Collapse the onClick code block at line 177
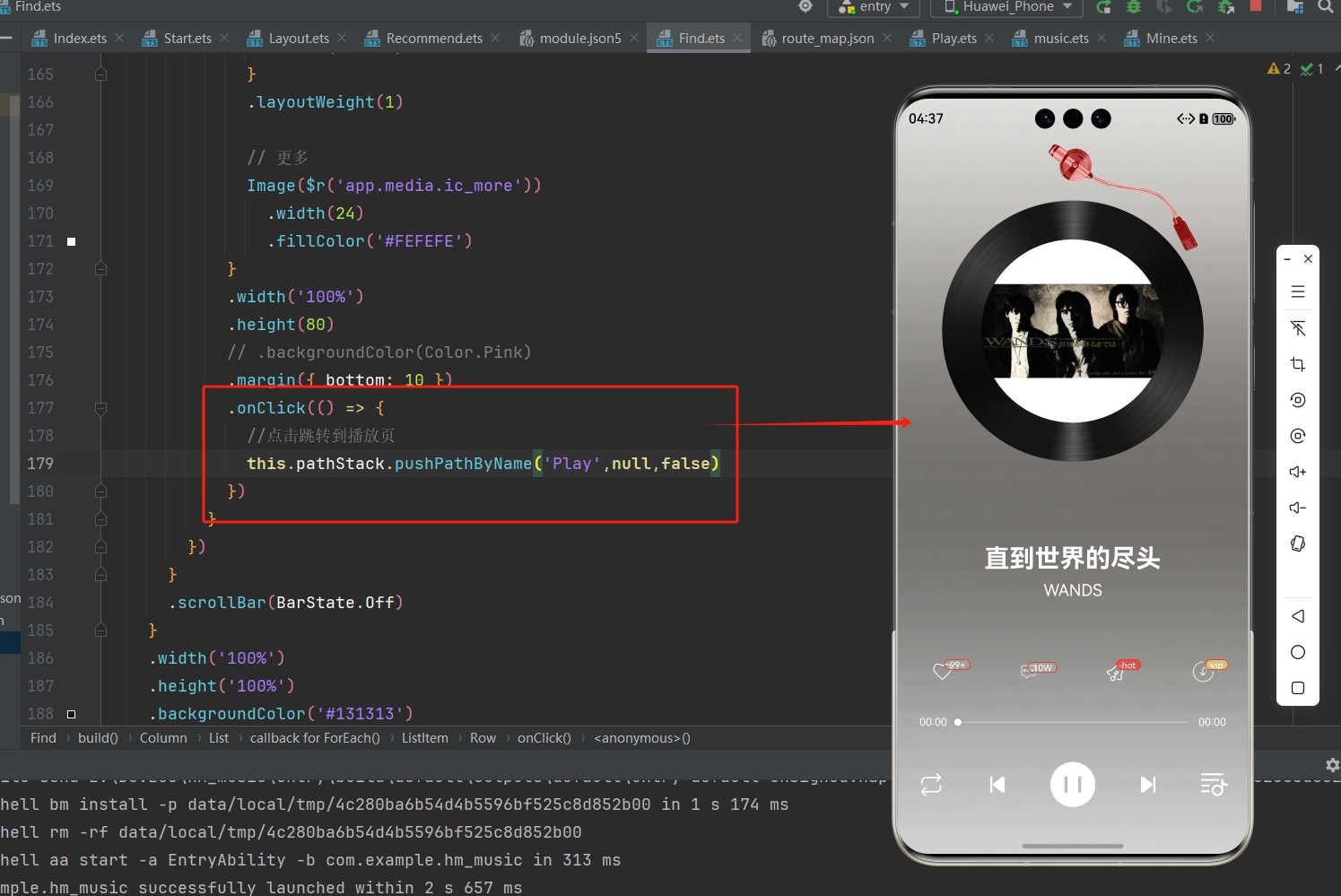The height and width of the screenshot is (896, 1341). pos(100,408)
